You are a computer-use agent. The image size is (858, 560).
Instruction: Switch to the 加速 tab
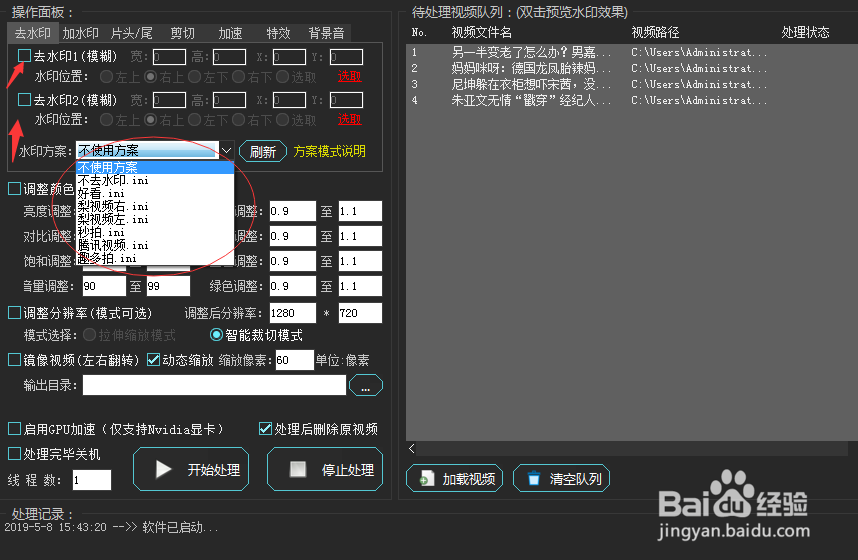point(230,33)
